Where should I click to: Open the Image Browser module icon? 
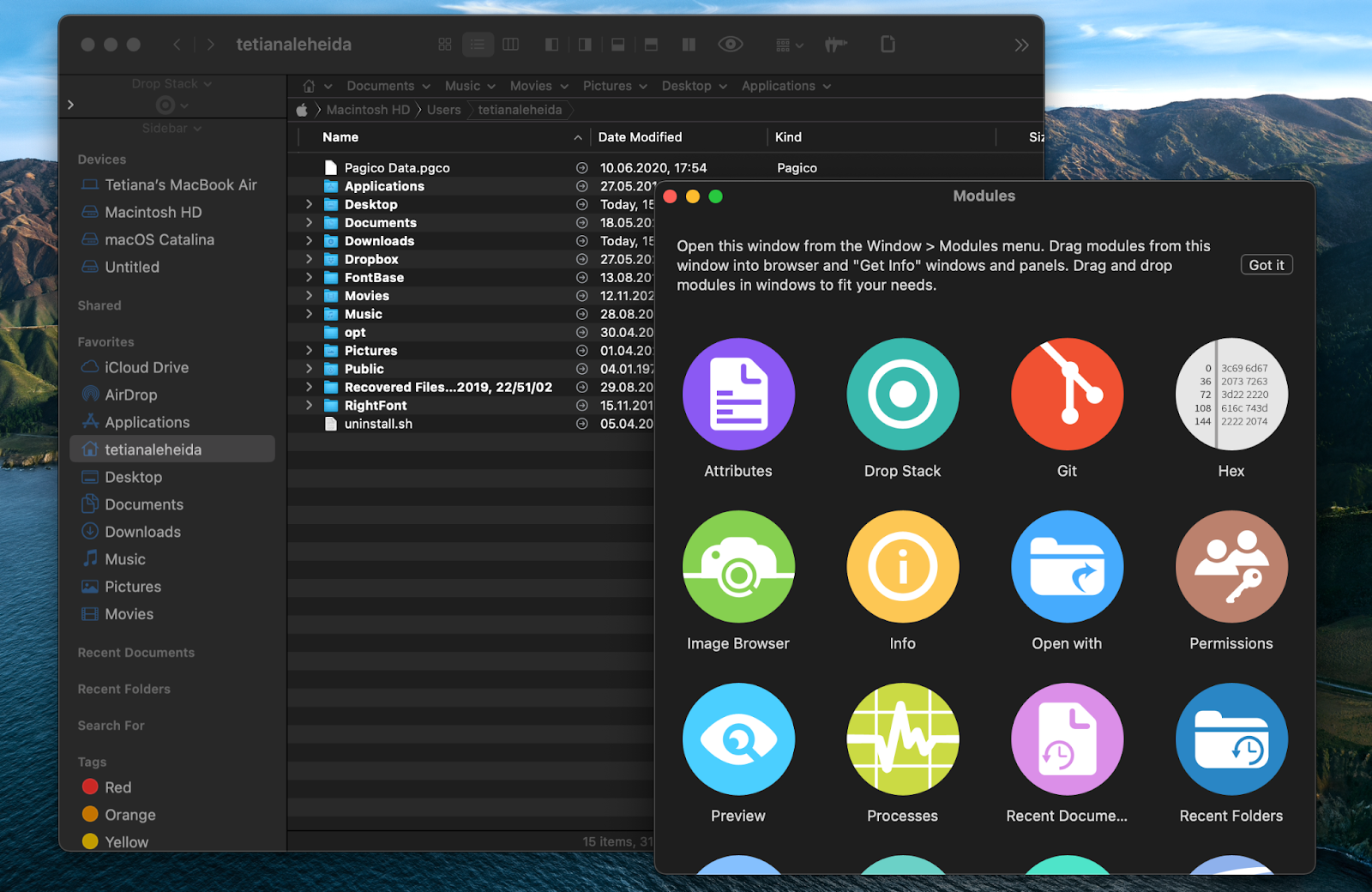[x=738, y=567]
